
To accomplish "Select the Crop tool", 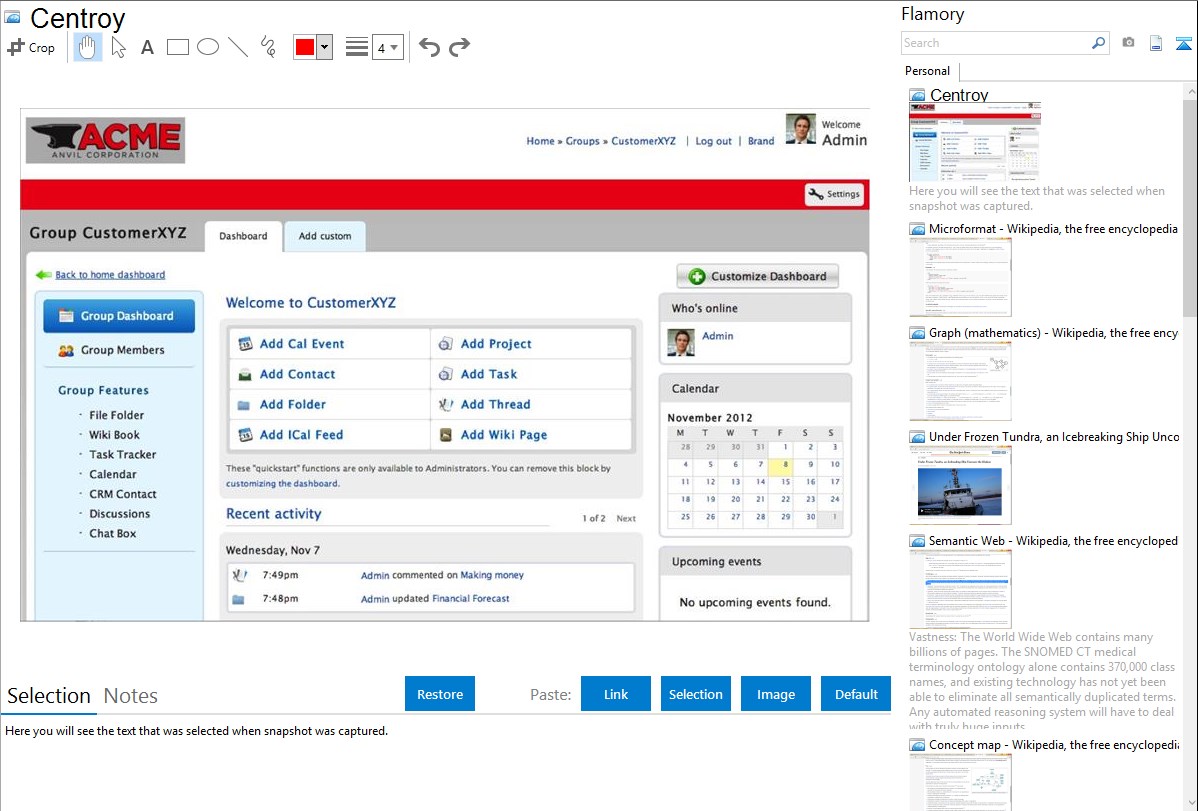I will tap(31, 47).
